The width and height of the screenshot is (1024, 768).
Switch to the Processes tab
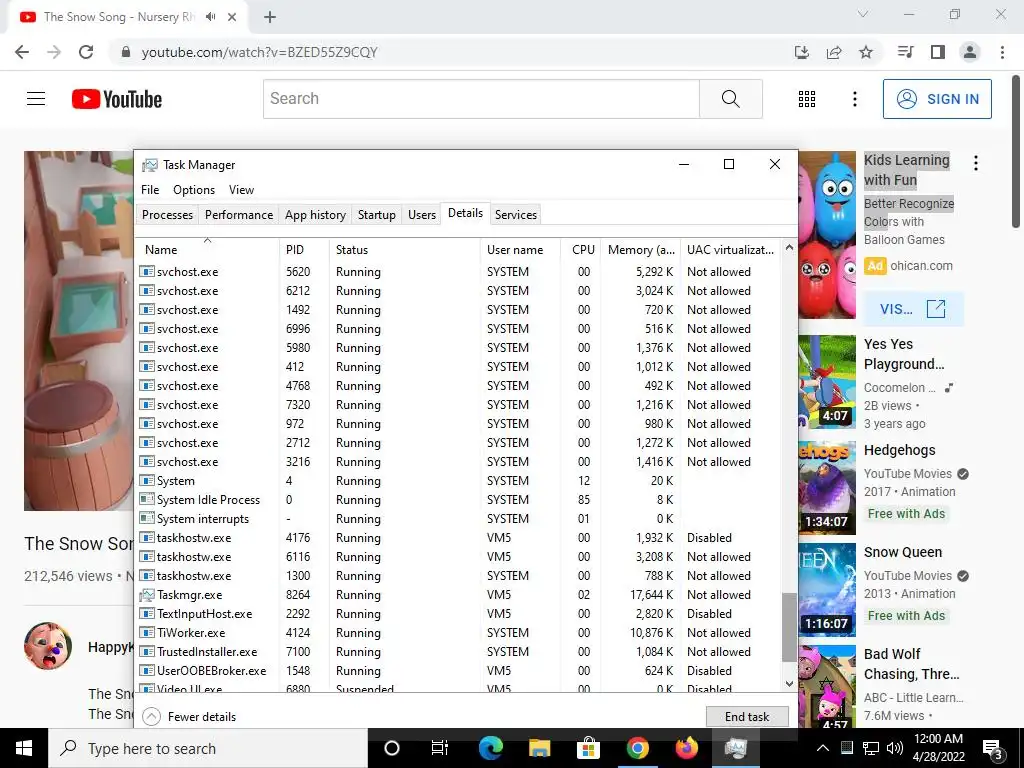(167, 215)
